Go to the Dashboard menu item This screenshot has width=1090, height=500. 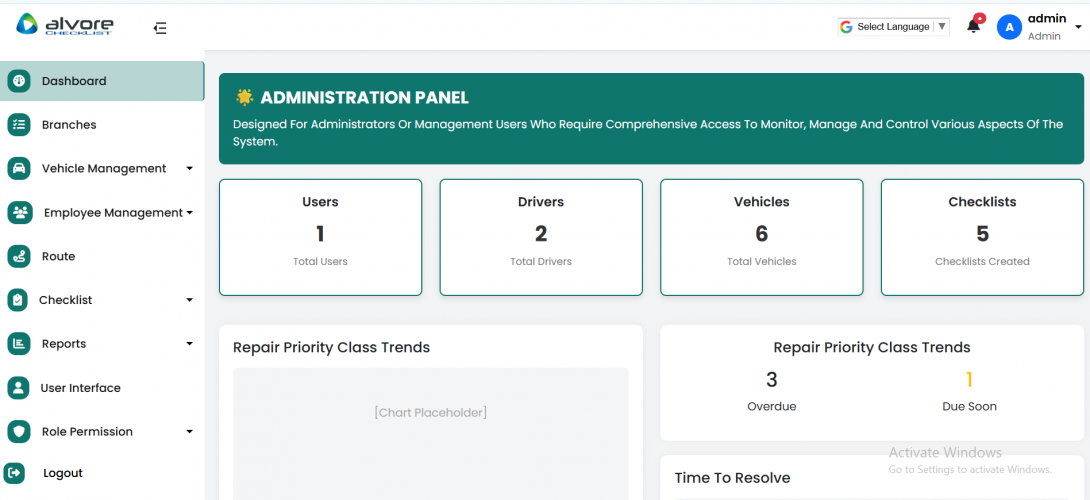(102, 81)
